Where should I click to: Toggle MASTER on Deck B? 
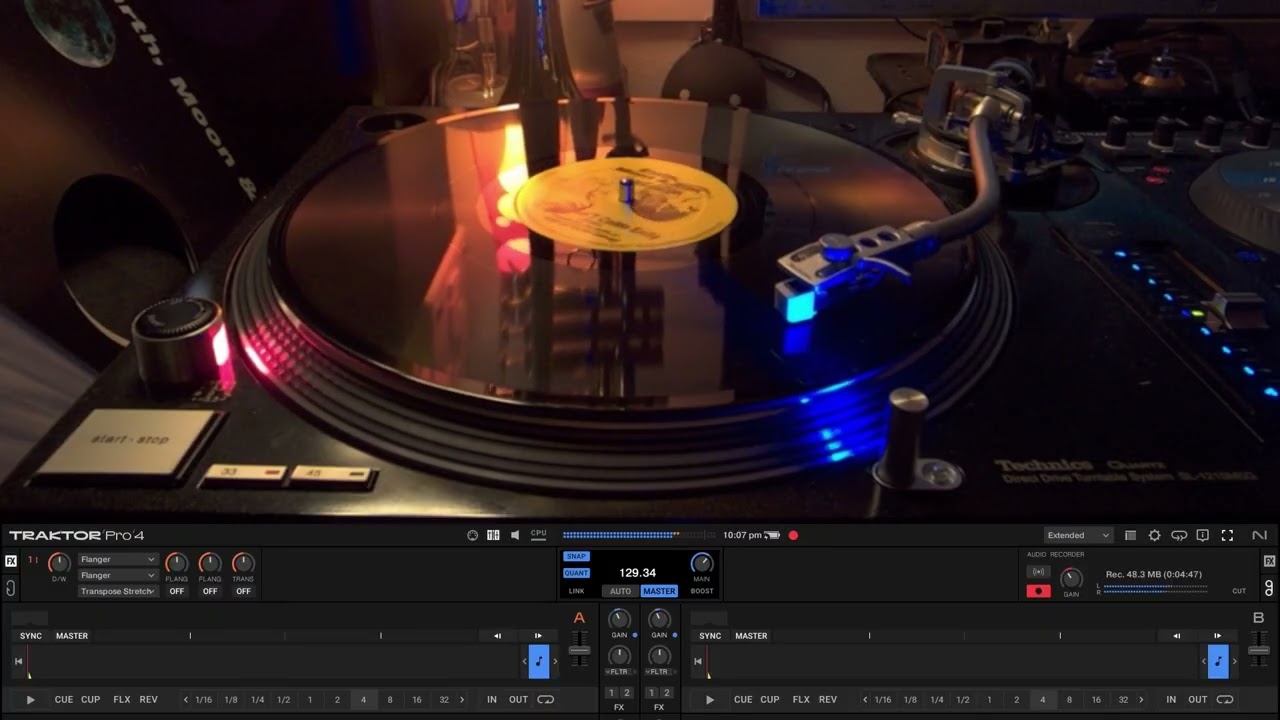click(751, 636)
